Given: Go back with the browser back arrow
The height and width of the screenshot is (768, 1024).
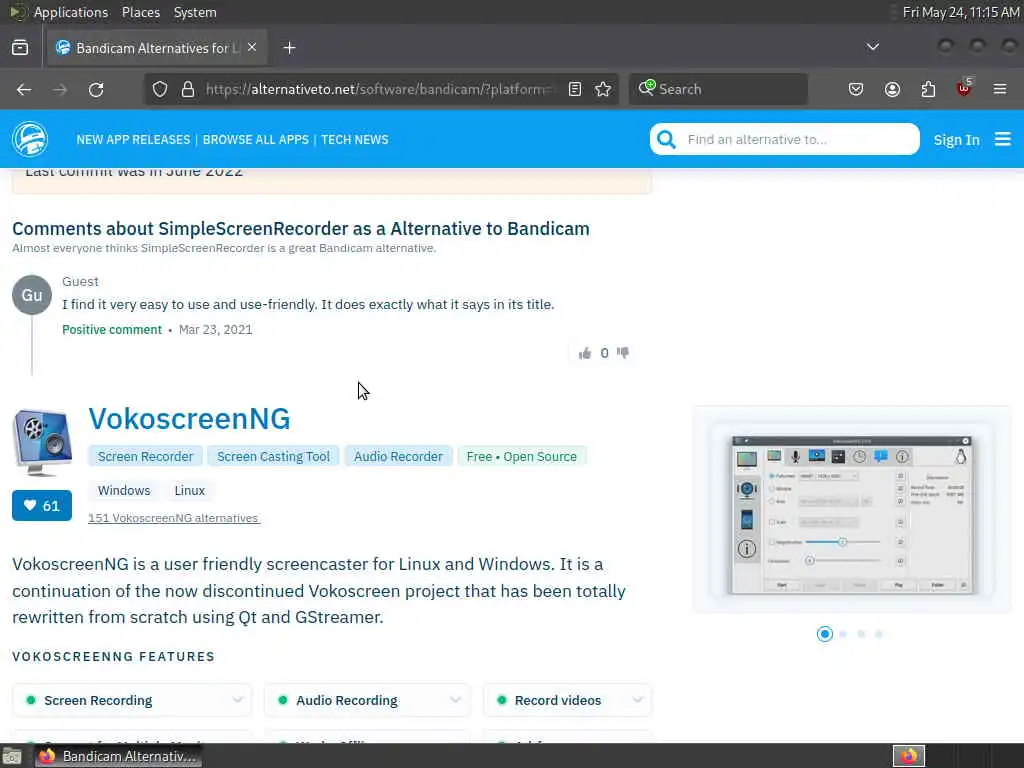Looking at the screenshot, I should point(24,89).
